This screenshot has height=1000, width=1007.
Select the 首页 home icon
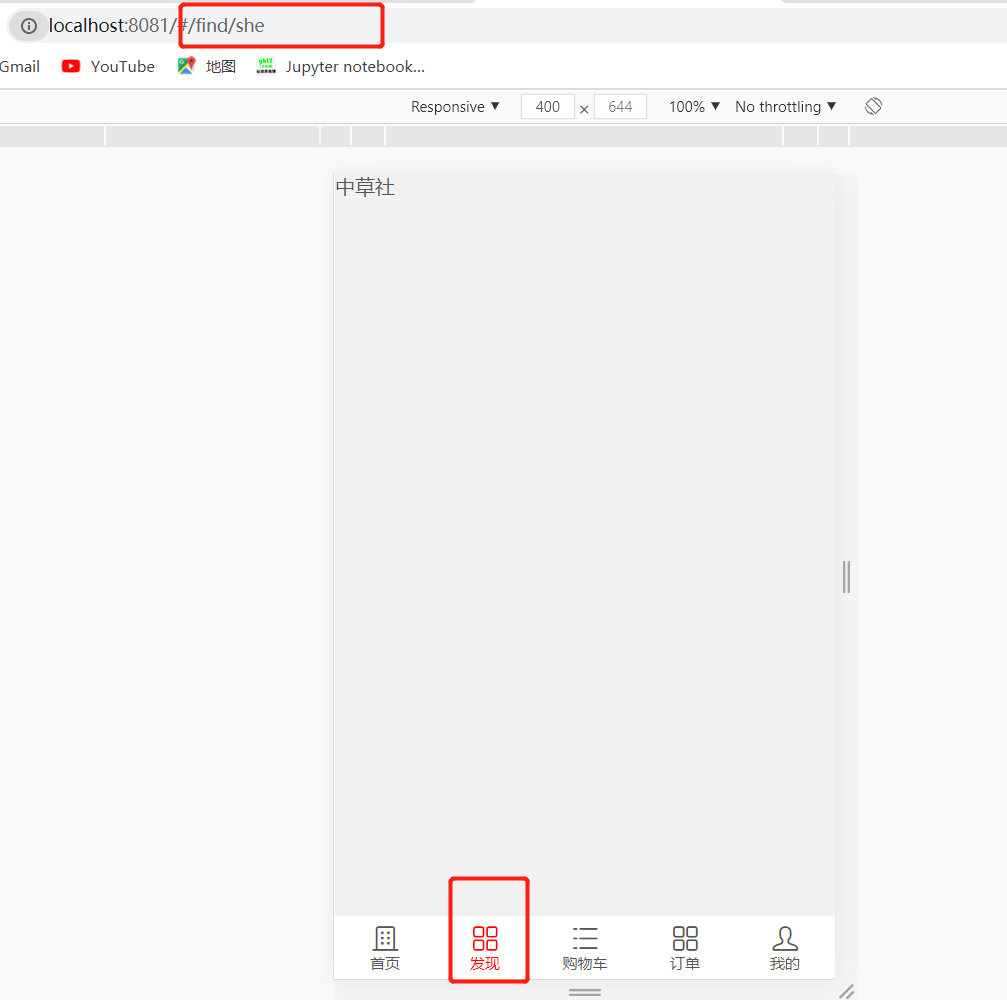385,938
